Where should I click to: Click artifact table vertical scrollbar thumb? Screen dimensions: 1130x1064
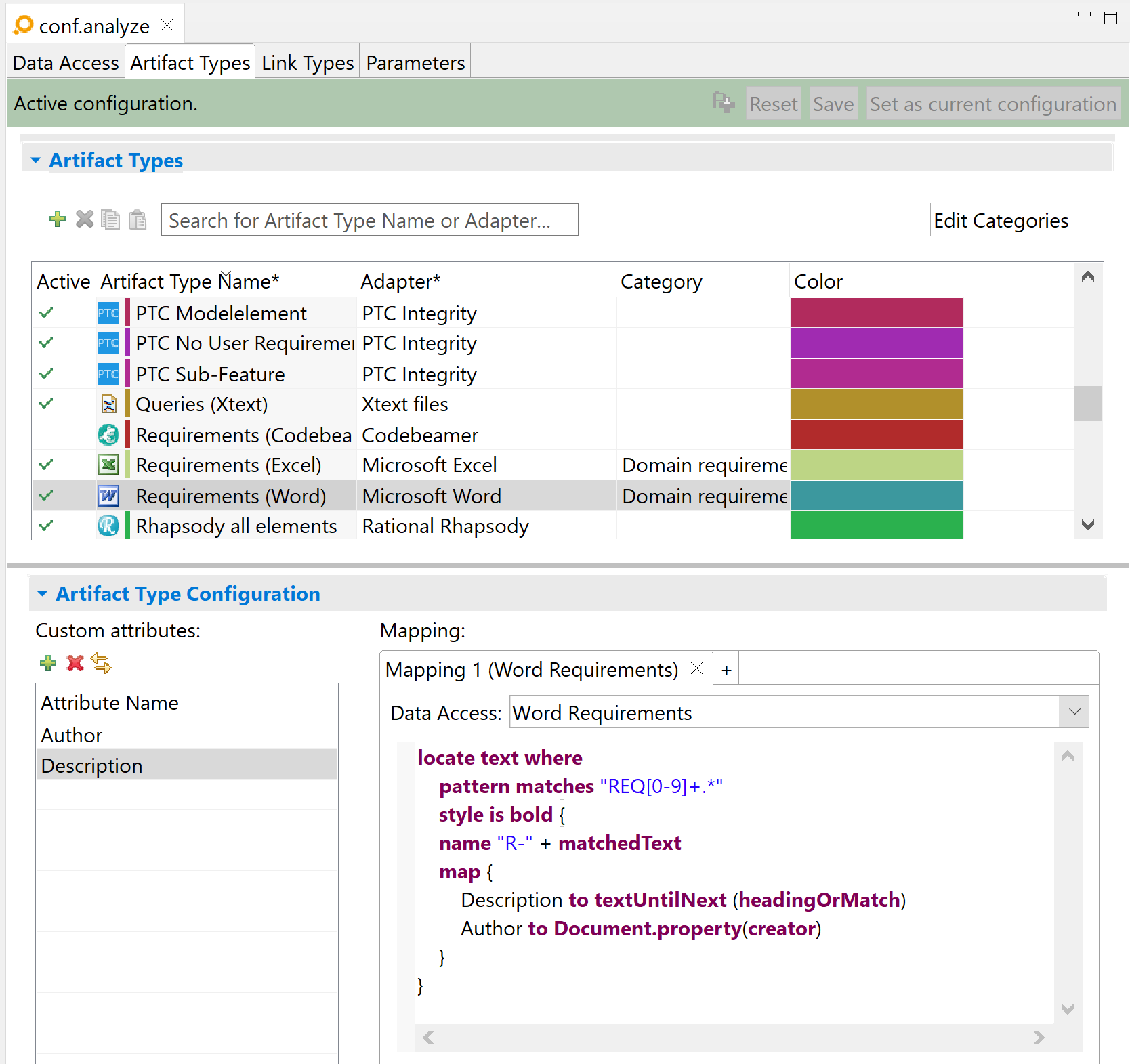[1088, 403]
